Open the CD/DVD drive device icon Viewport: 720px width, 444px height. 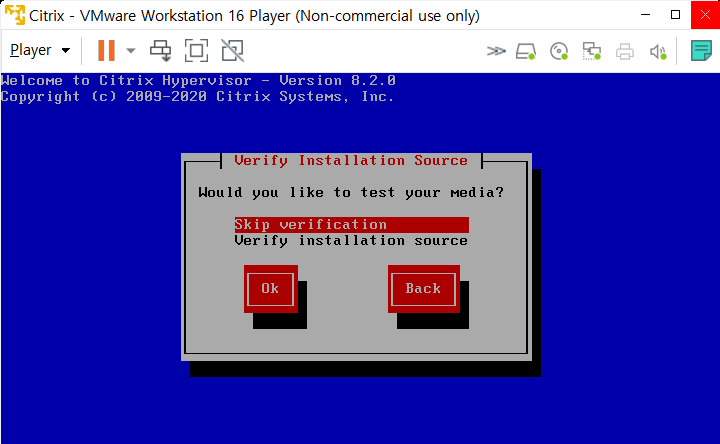pyautogui.click(x=559, y=51)
